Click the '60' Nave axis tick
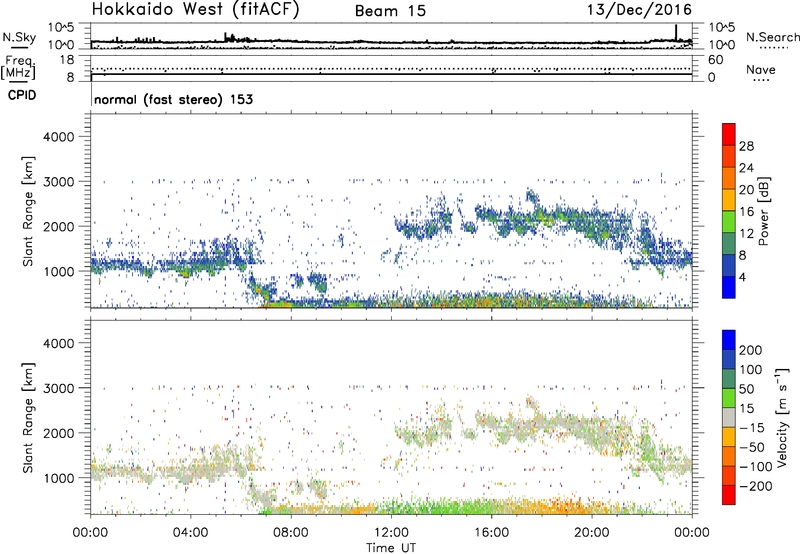 [715, 60]
